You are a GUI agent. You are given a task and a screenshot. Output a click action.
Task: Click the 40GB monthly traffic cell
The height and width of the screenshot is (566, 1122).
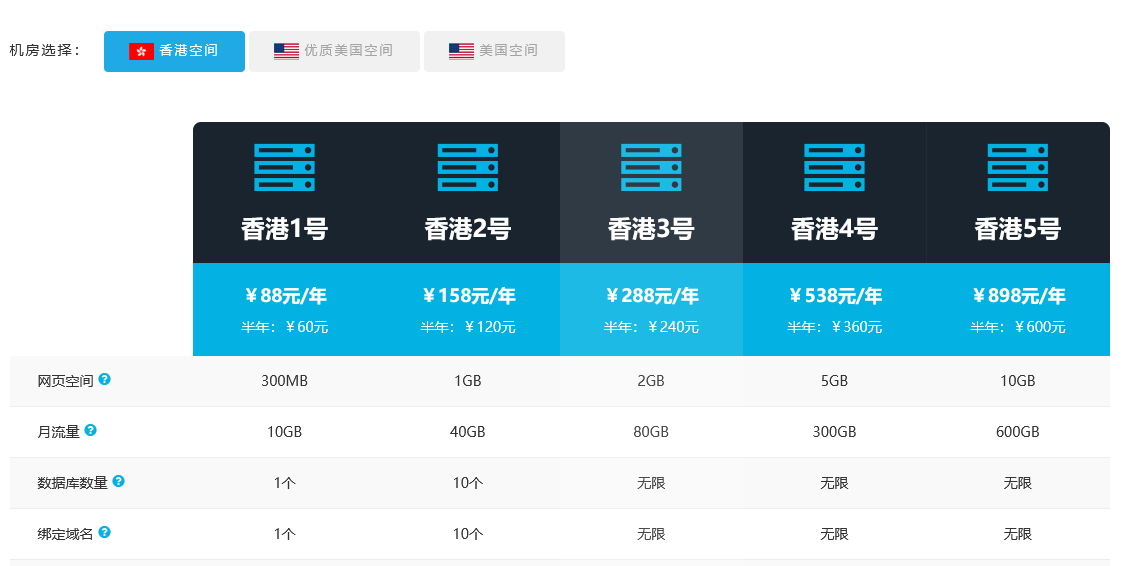(x=468, y=432)
